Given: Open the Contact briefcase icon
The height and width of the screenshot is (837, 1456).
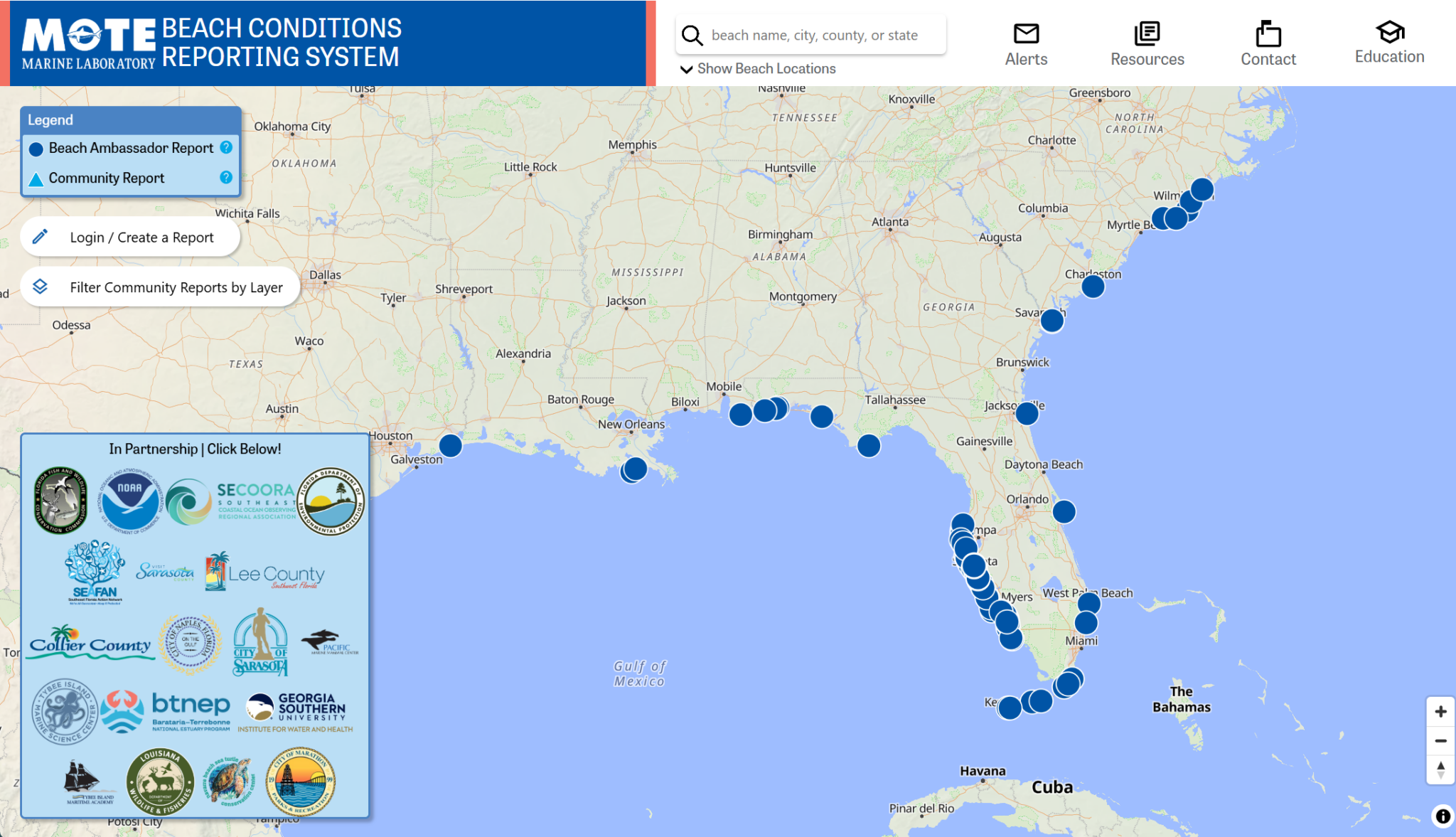Looking at the screenshot, I should click(1268, 32).
